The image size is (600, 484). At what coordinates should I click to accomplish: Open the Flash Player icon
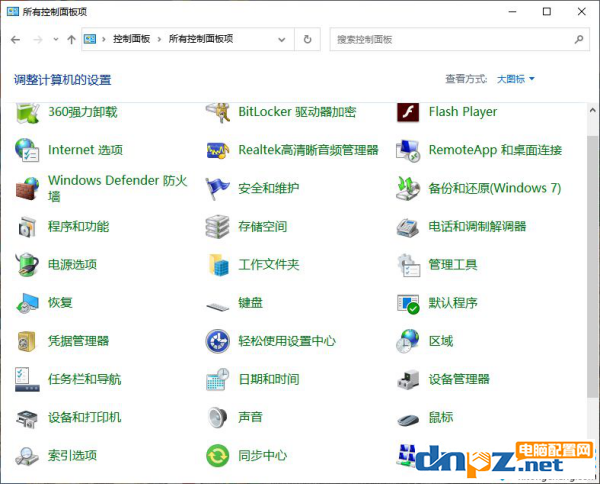pyautogui.click(x=408, y=112)
